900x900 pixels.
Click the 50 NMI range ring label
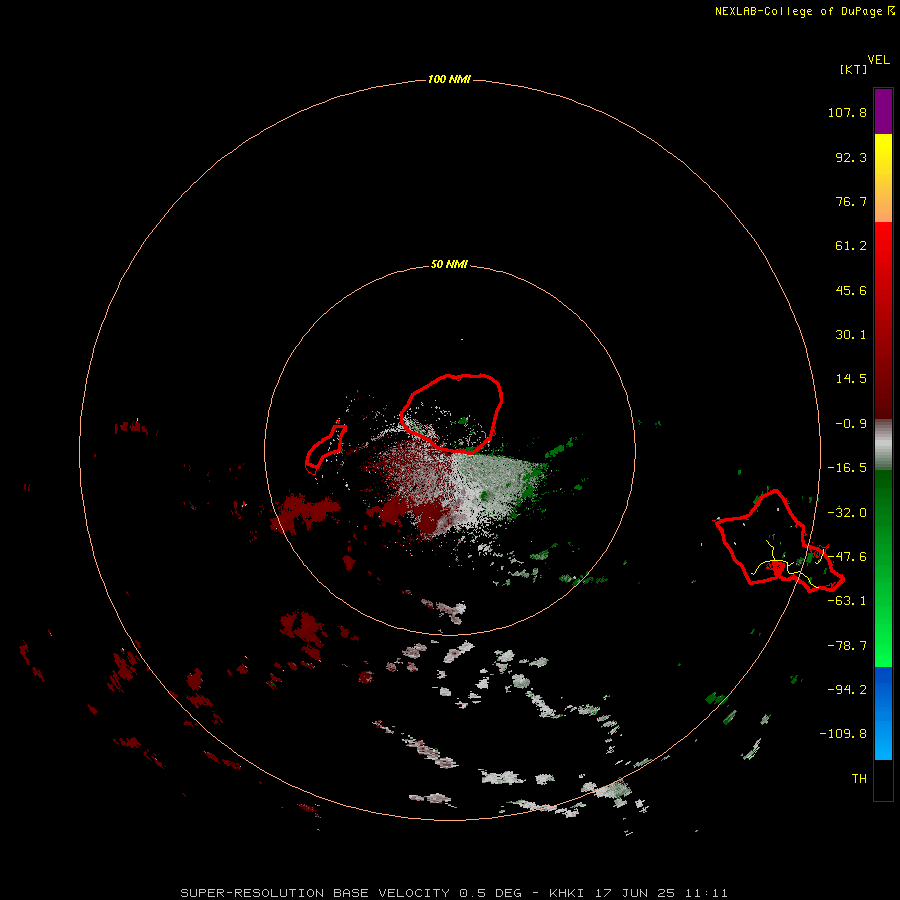449,264
